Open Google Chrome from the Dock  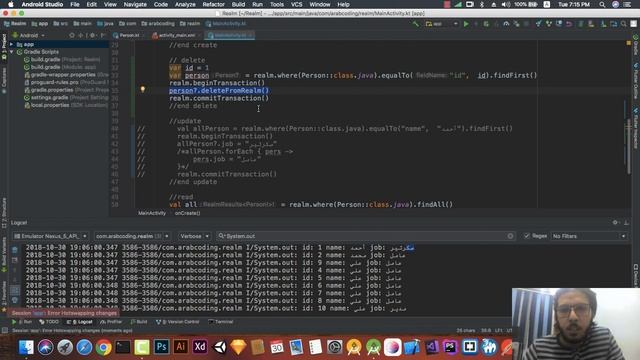104,347
